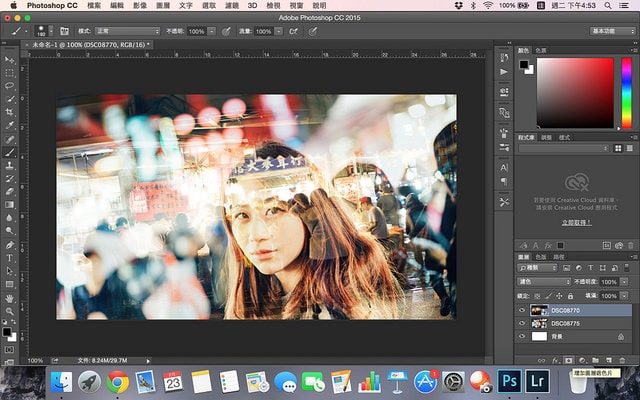Hide the 背景 layer with eye icon

521,338
